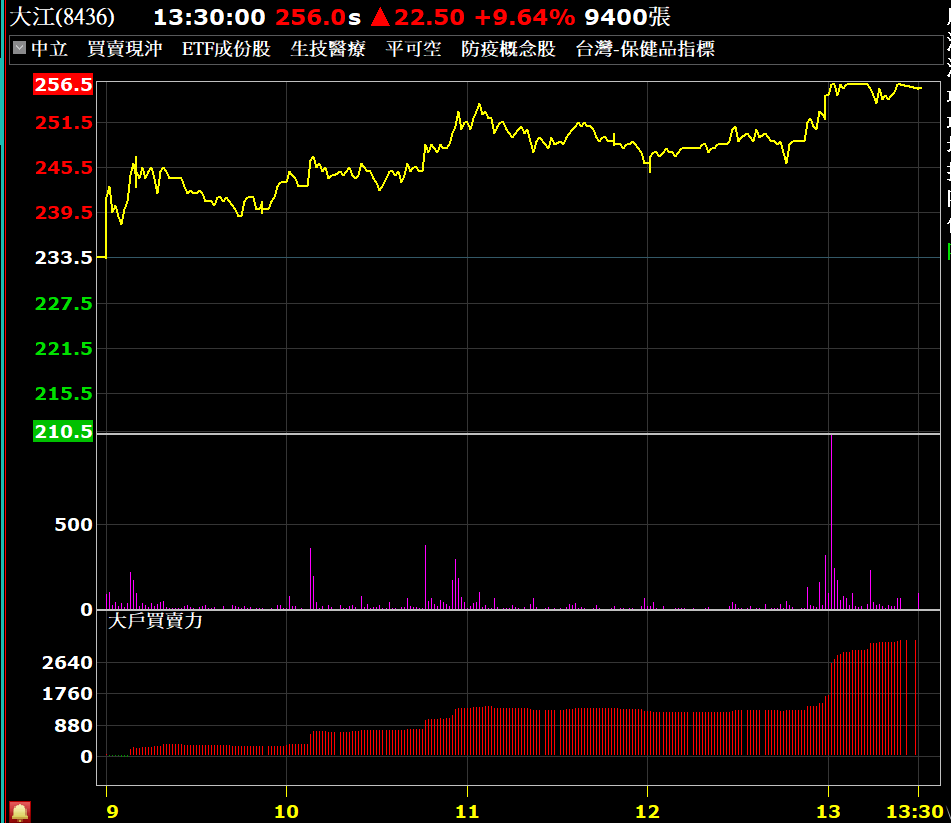This screenshot has width=951, height=823.
Task: Open the 防疫概念股 concept group
Action: pos(508,49)
